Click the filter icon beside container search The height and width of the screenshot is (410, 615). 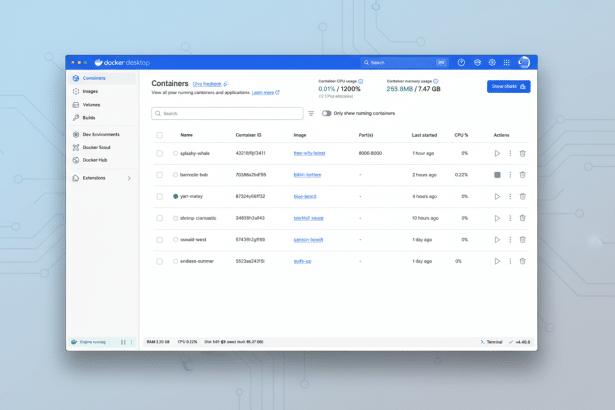point(311,113)
